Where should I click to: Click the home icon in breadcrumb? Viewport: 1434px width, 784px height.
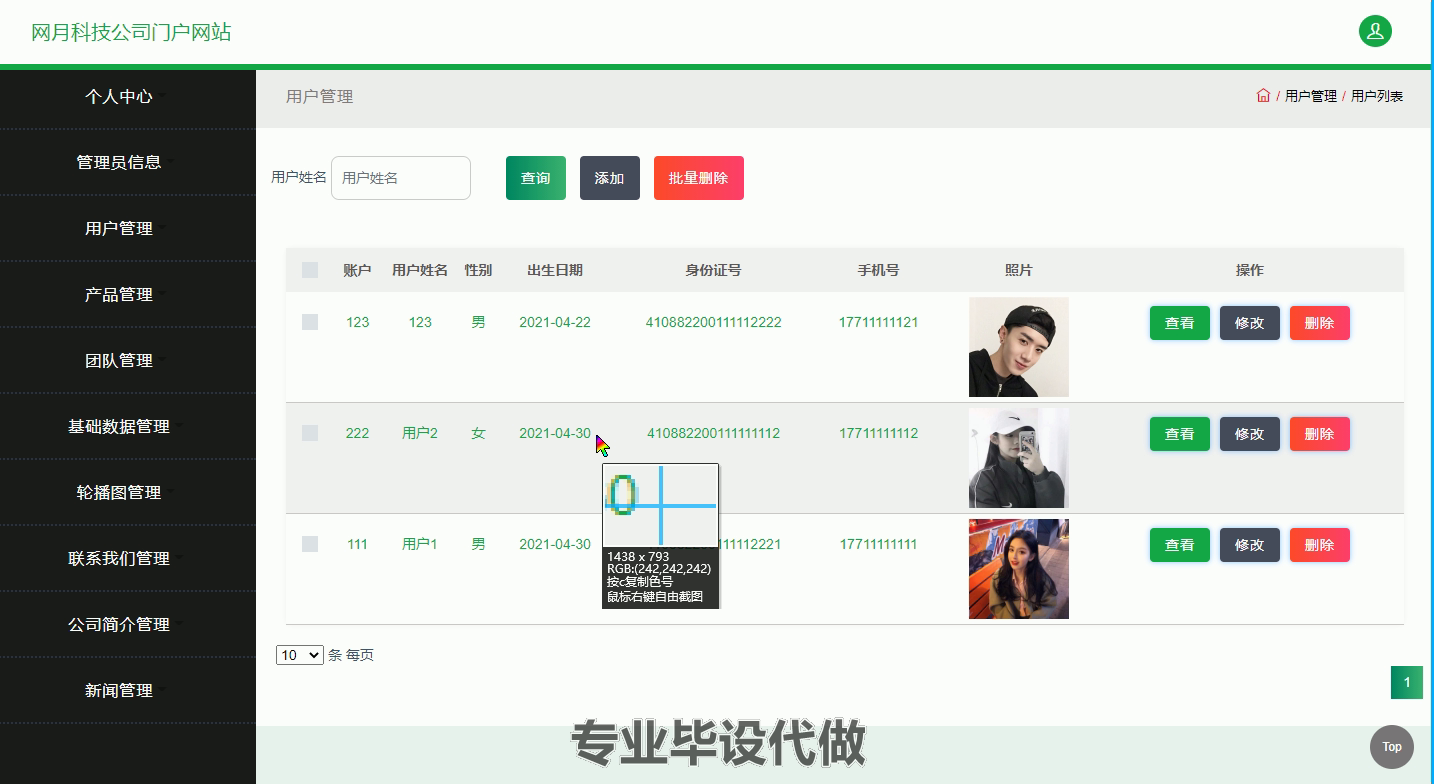(1263, 96)
